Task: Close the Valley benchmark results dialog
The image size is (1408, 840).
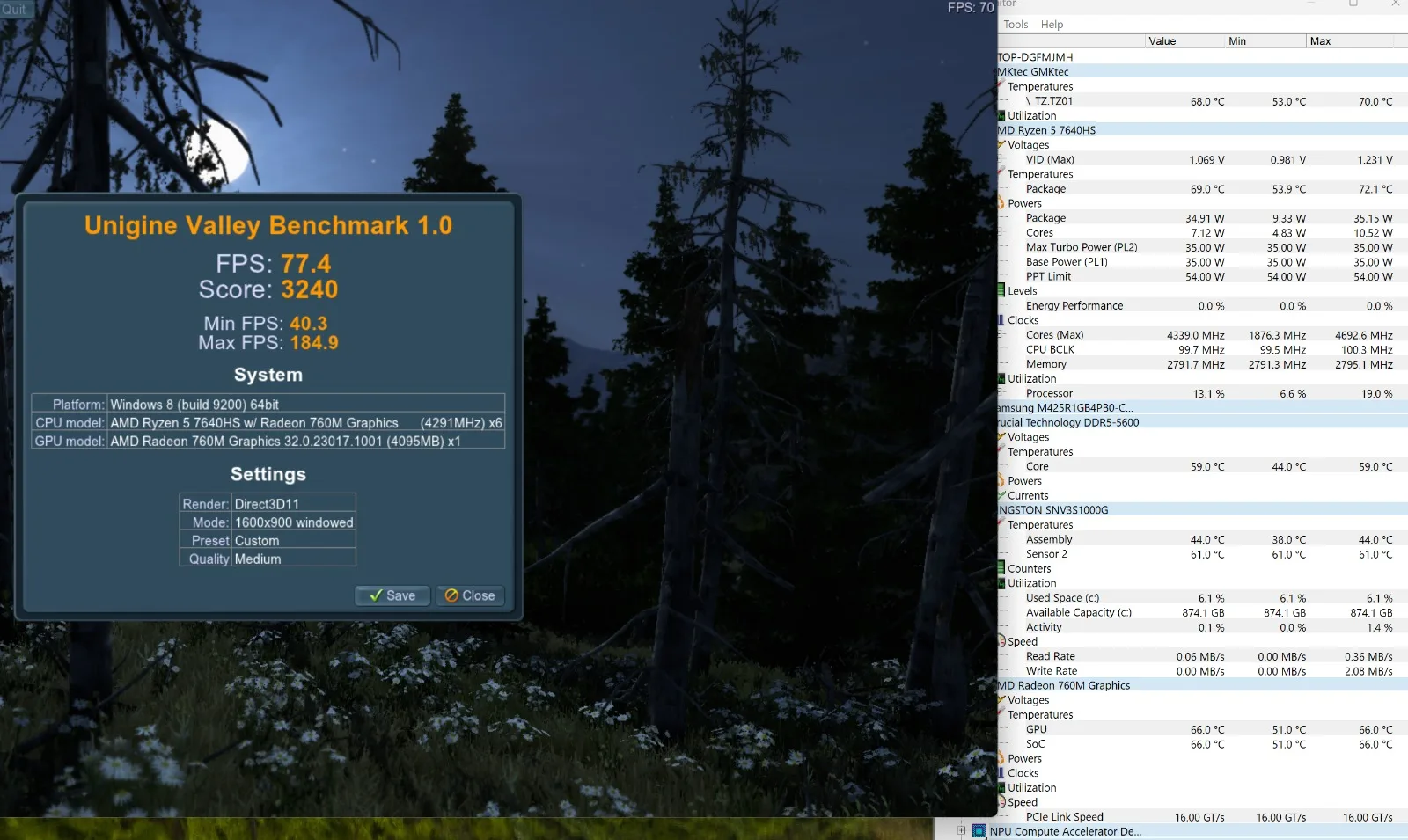Action: 470,595
